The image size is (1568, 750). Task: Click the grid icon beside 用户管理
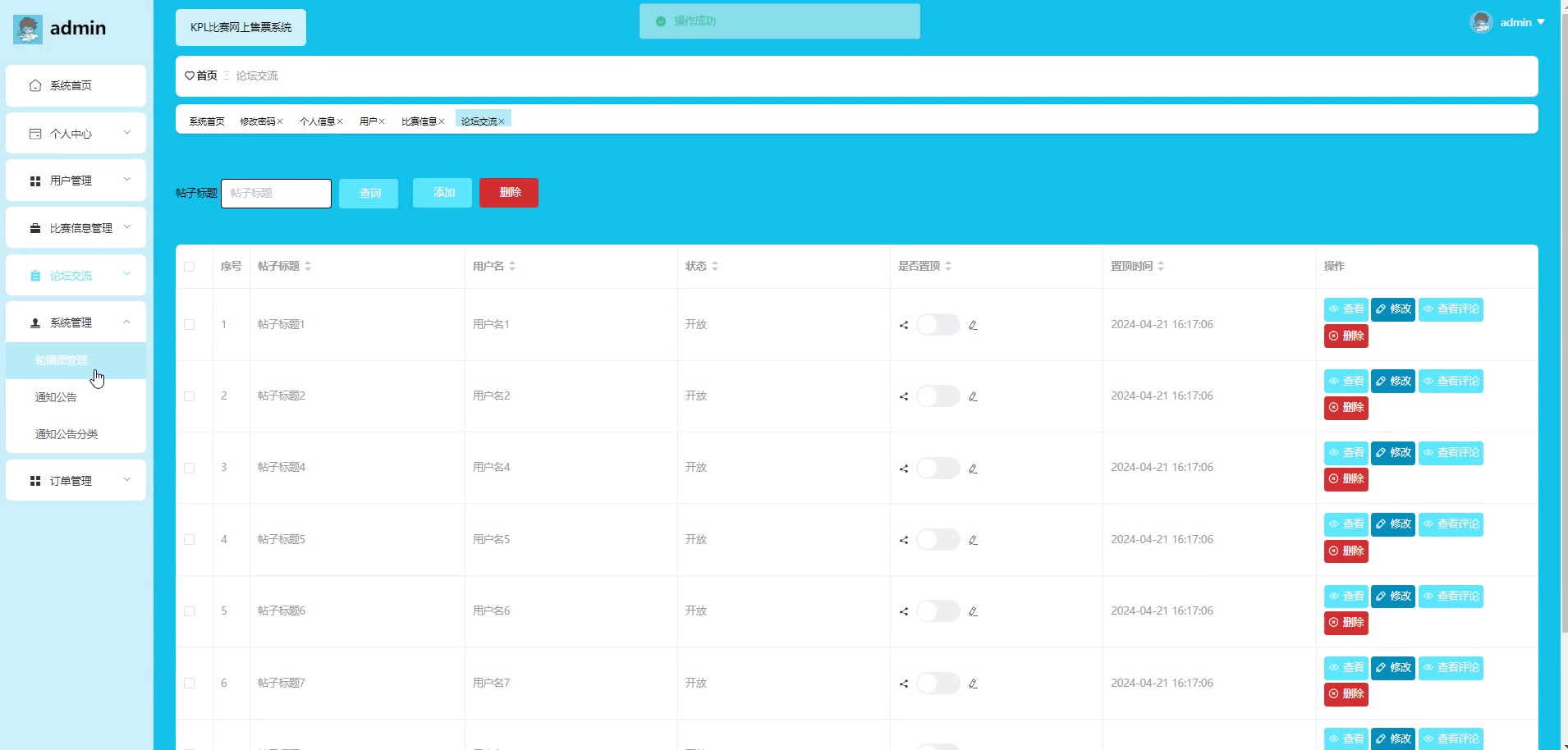coord(35,181)
